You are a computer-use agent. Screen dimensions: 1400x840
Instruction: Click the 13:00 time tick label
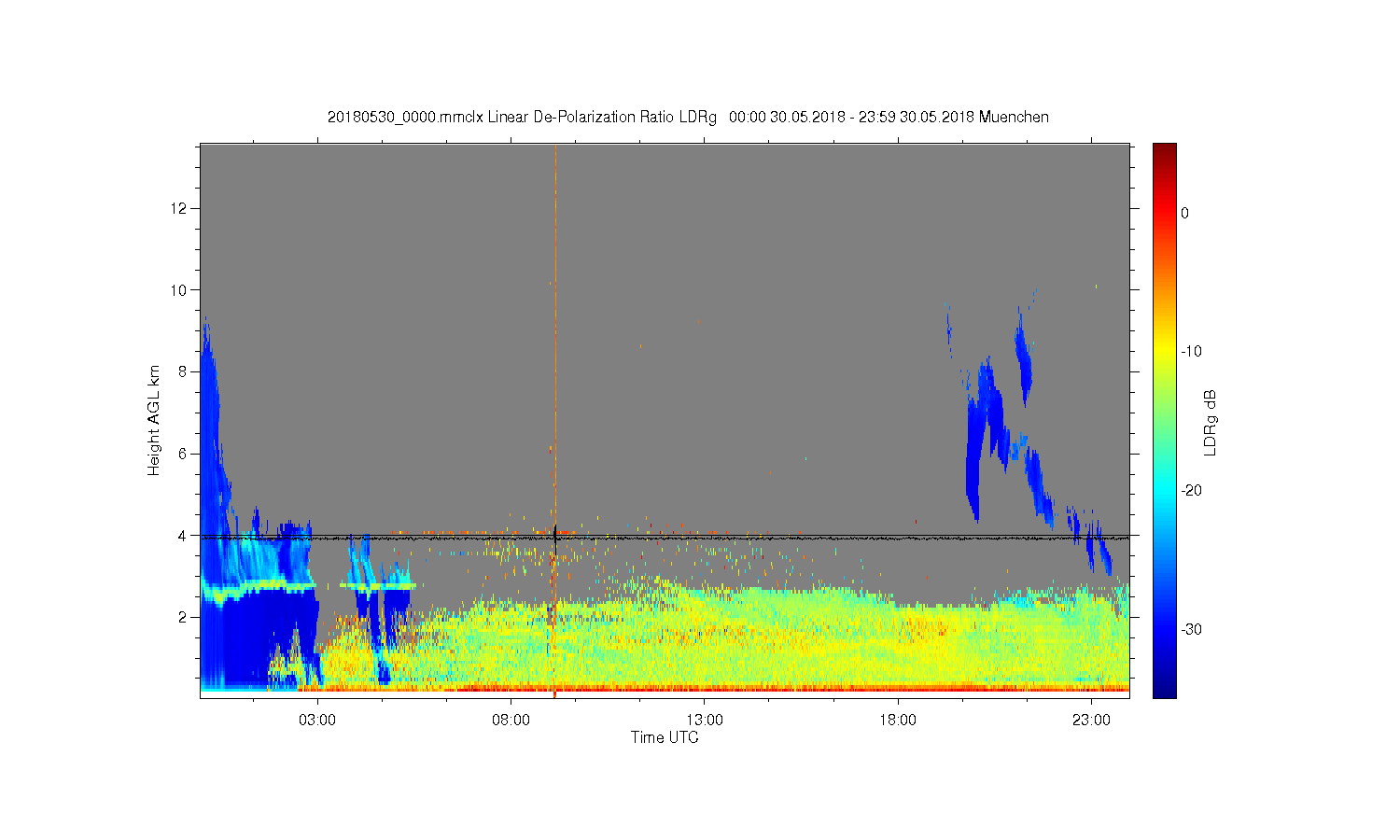coord(705,721)
